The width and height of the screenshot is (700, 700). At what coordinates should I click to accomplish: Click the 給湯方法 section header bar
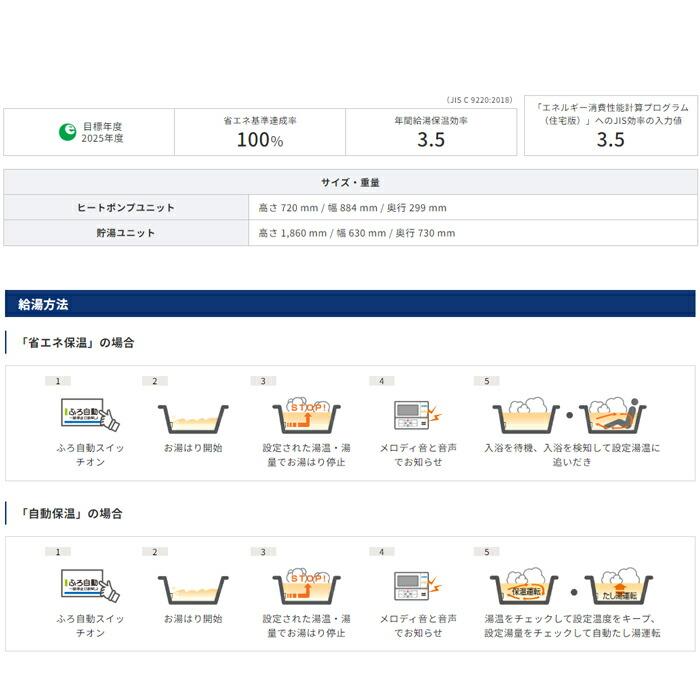(x=350, y=304)
